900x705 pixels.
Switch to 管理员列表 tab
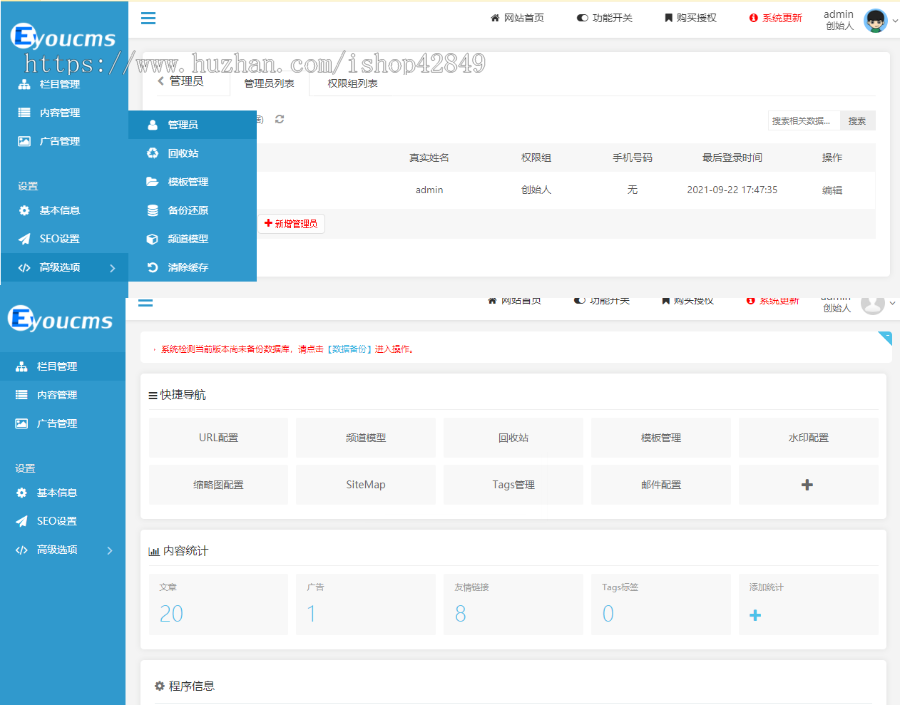[x=269, y=83]
